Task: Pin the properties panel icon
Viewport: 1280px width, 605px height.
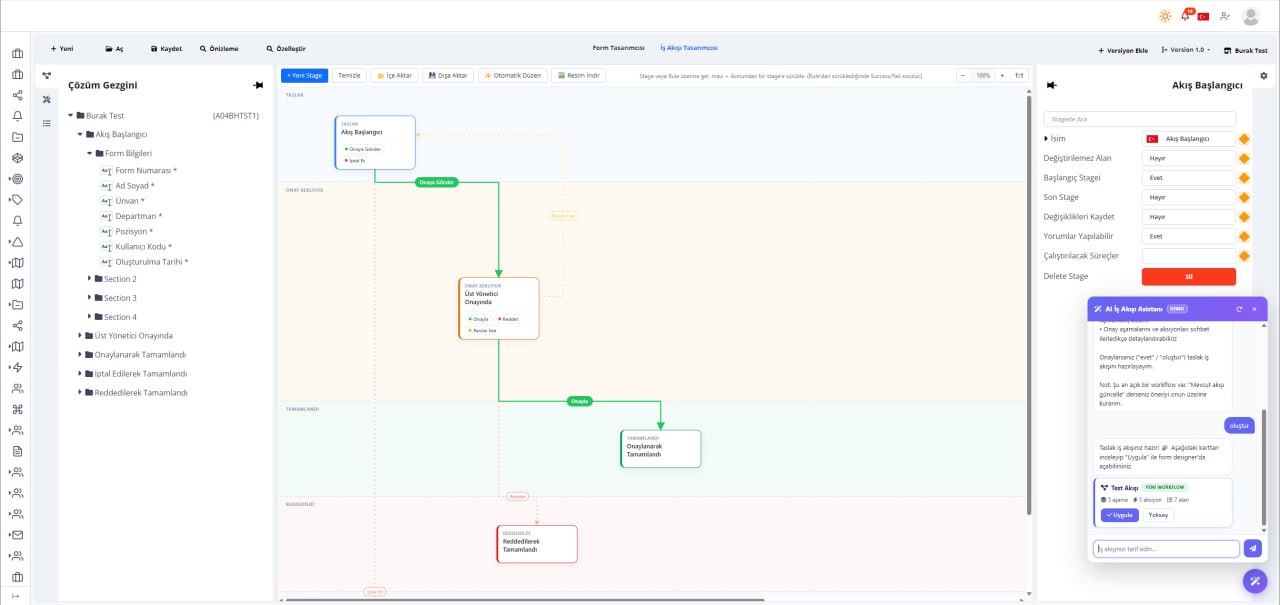Action: tap(1051, 86)
